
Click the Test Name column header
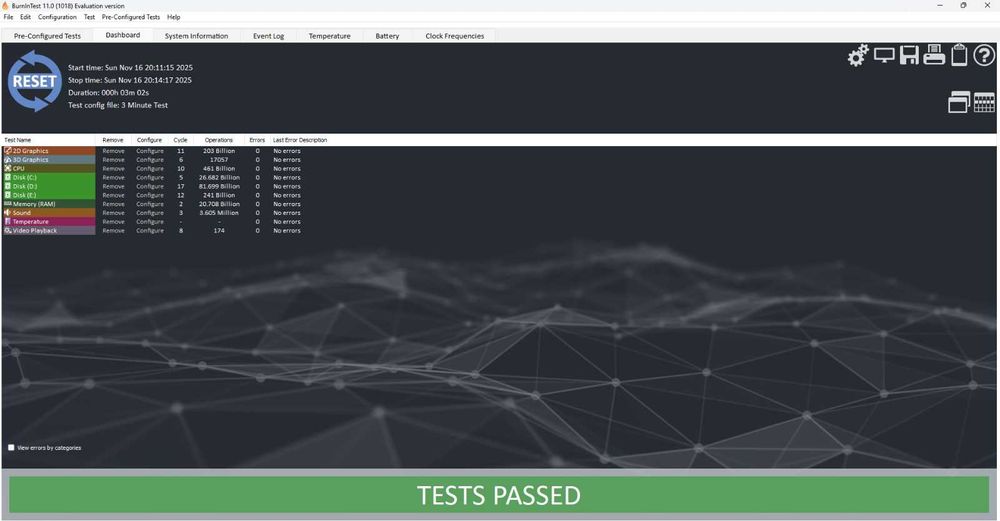pyautogui.click(x=48, y=140)
